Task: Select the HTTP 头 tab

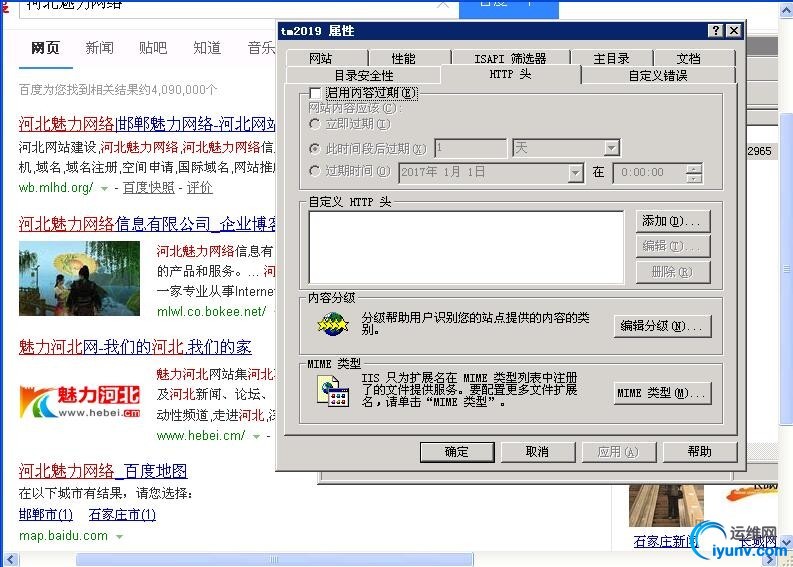Action: coord(510,74)
